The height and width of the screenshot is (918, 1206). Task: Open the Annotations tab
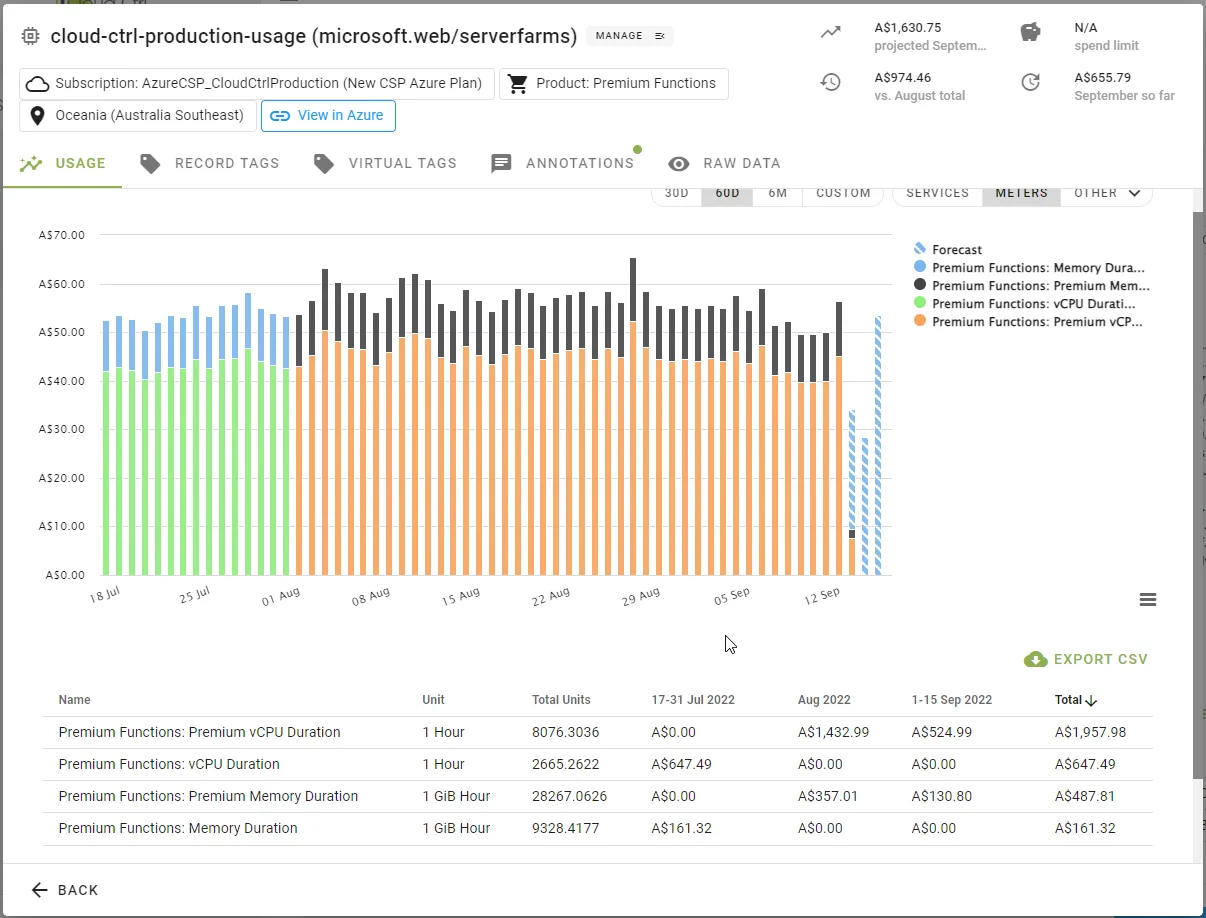pos(562,163)
